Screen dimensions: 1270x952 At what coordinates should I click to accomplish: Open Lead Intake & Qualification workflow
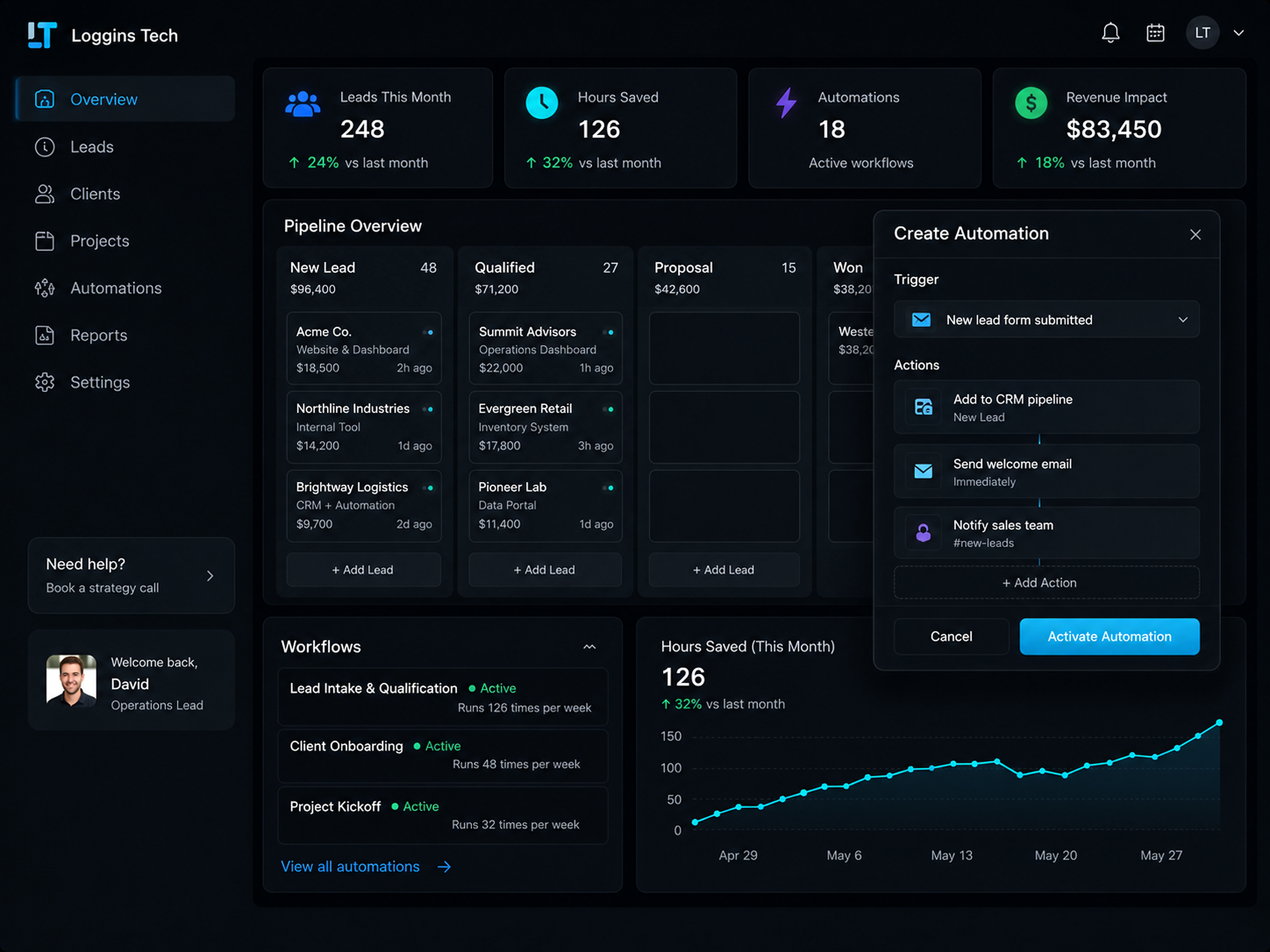pos(443,697)
